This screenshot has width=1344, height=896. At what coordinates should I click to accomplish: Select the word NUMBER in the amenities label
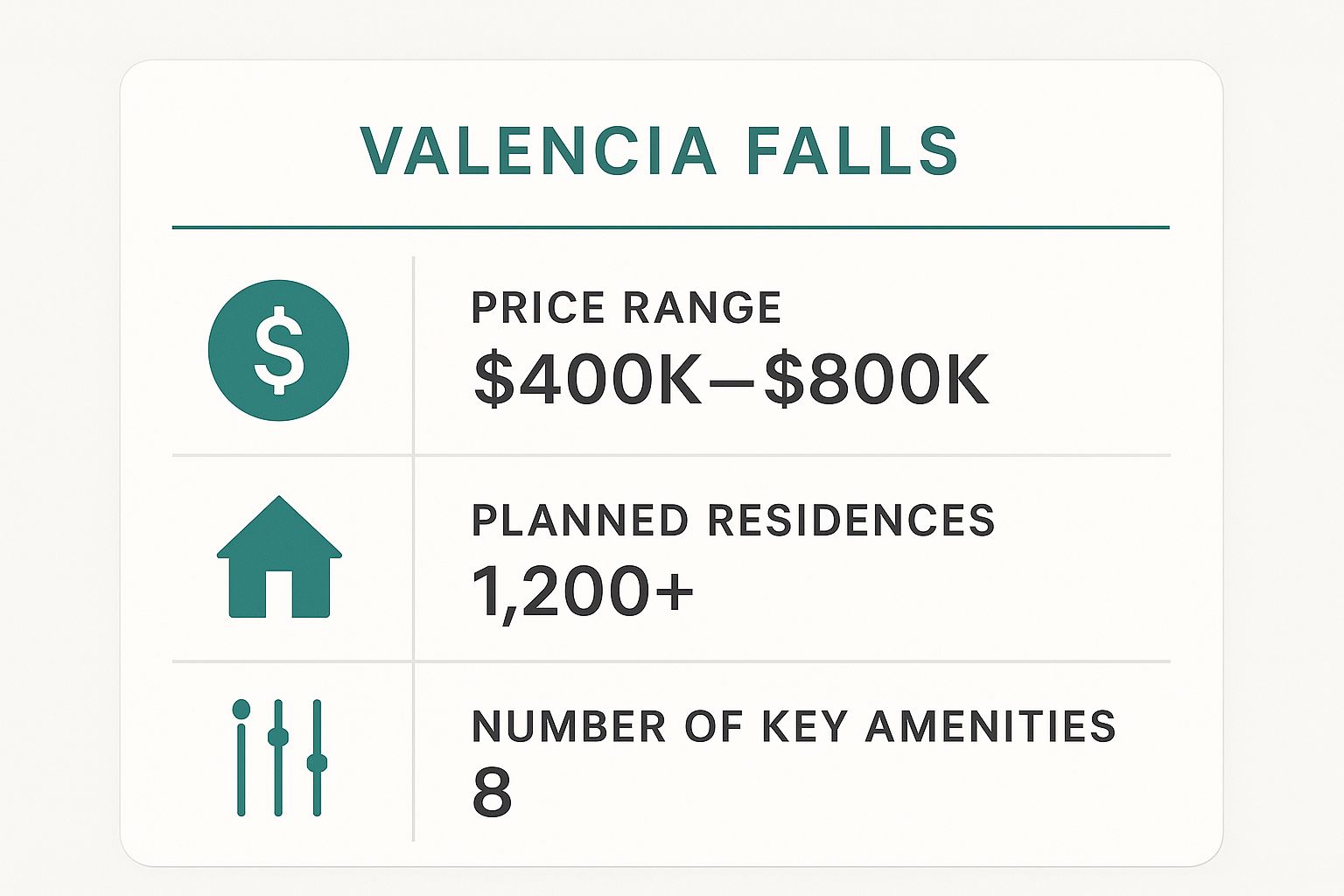pos(569,726)
